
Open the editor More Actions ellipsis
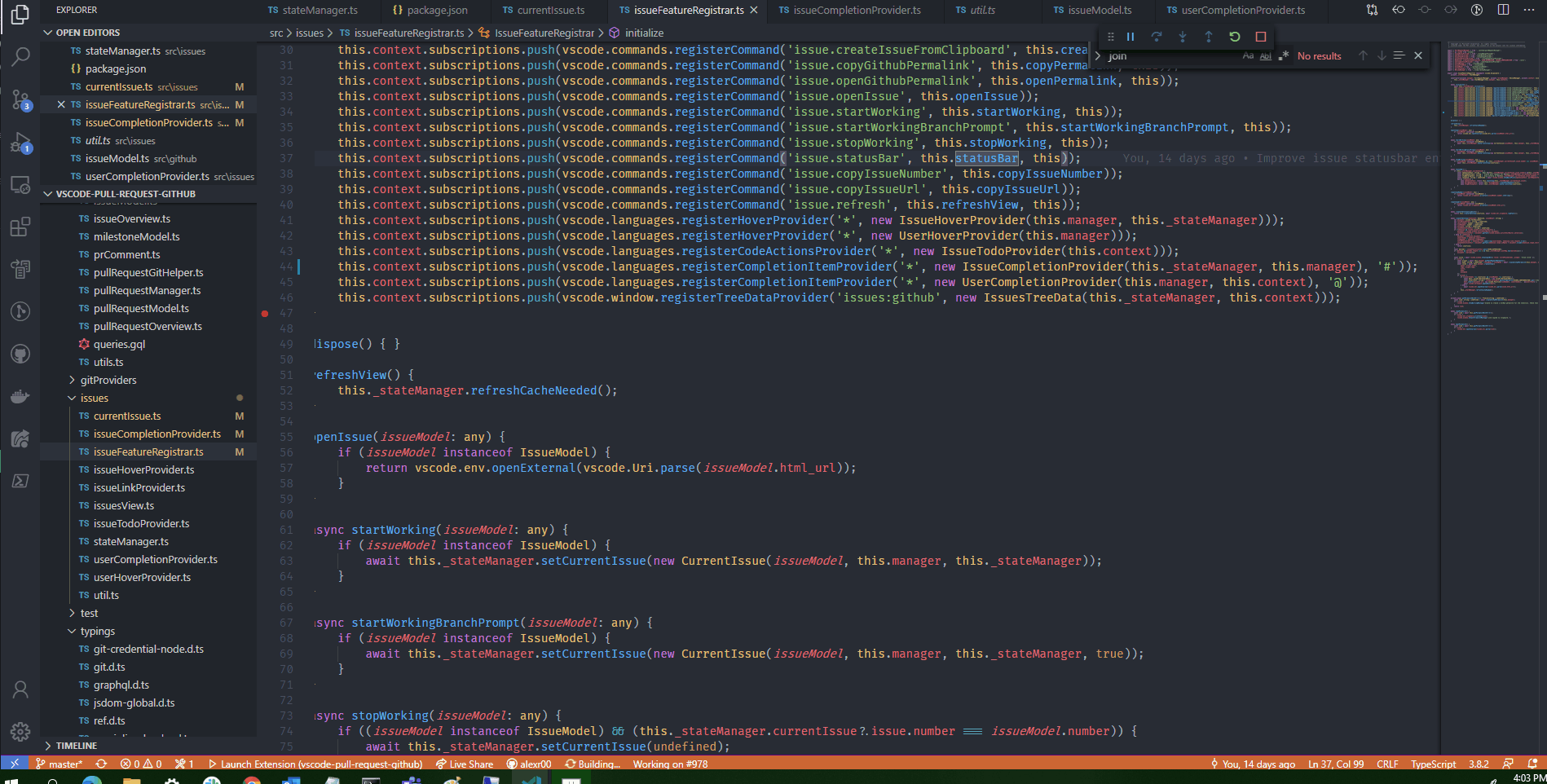1529,10
